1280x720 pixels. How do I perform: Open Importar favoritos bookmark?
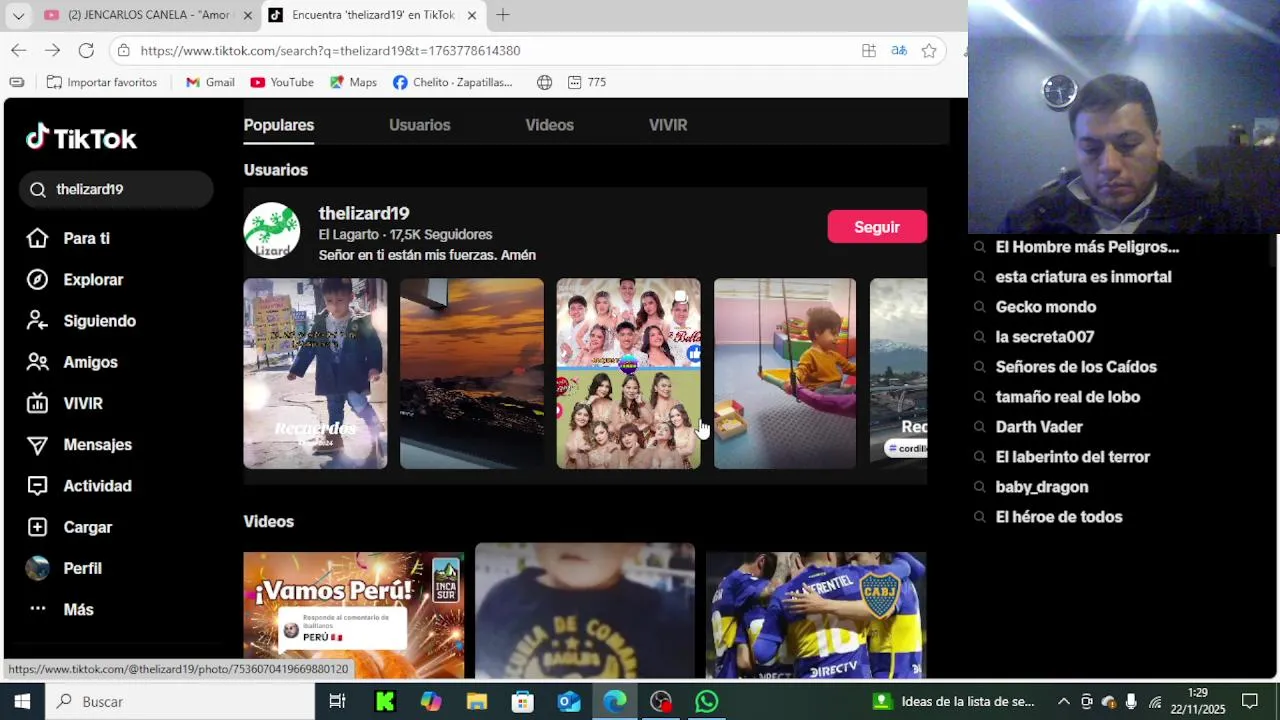tap(102, 82)
